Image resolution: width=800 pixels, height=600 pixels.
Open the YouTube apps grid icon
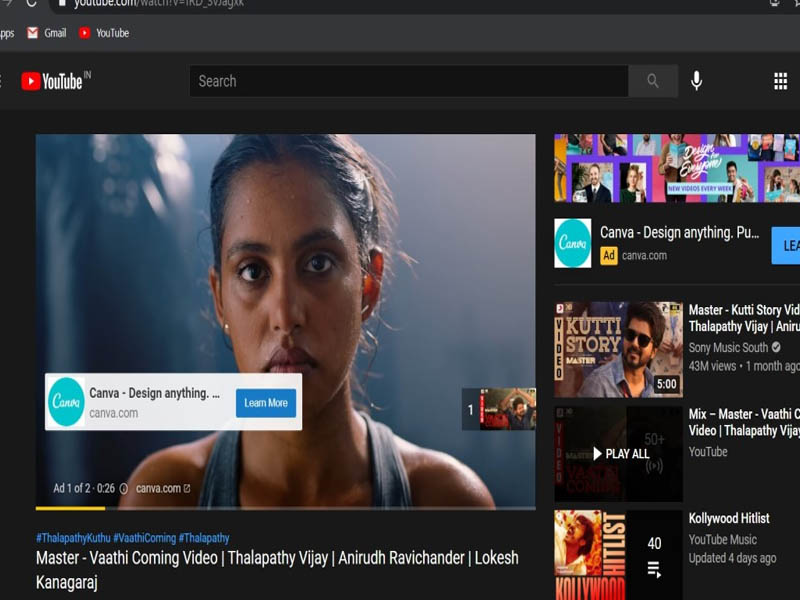click(780, 81)
